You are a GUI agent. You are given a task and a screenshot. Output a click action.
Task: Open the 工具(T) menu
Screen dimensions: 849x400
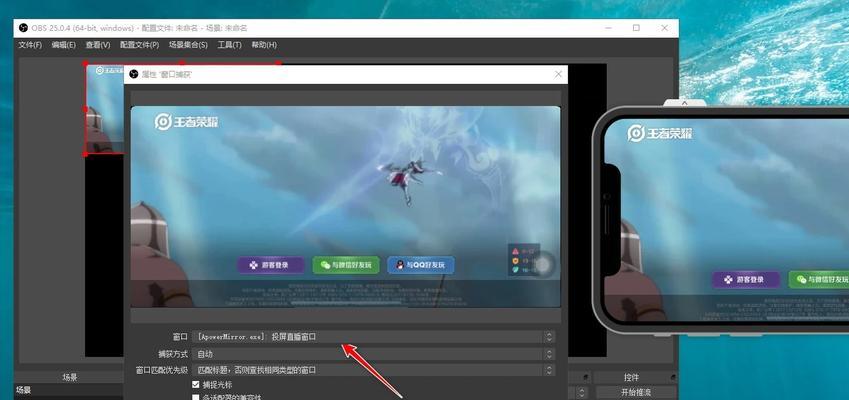click(x=229, y=45)
